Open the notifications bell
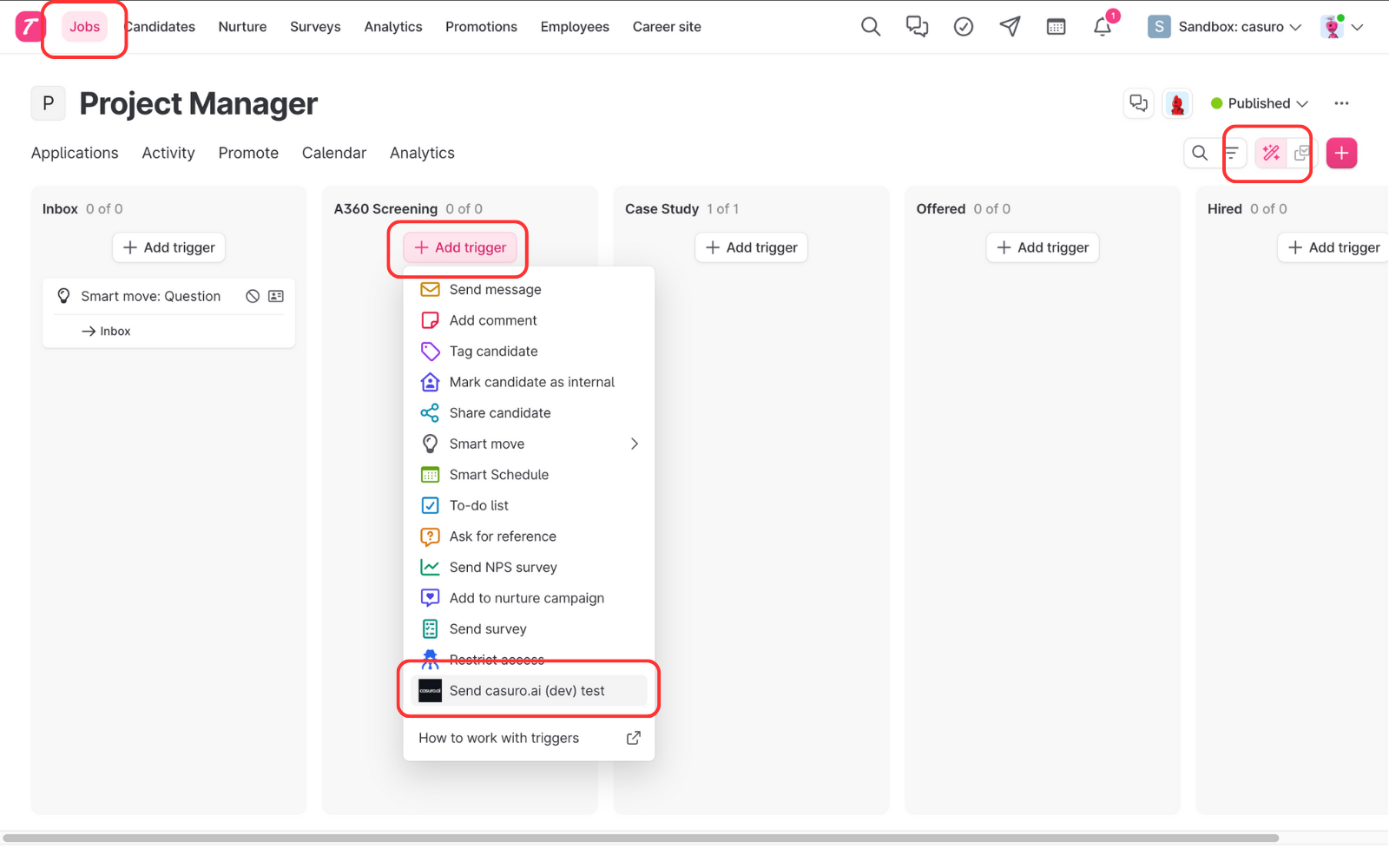Image resolution: width=1389 pixels, height=868 pixels. 1103,27
